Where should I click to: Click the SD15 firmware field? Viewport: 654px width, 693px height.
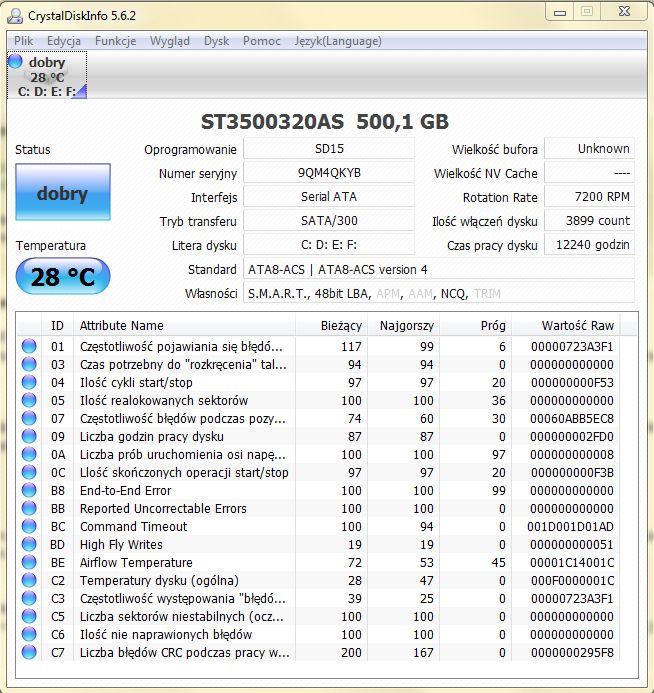click(x=329, y=148)
